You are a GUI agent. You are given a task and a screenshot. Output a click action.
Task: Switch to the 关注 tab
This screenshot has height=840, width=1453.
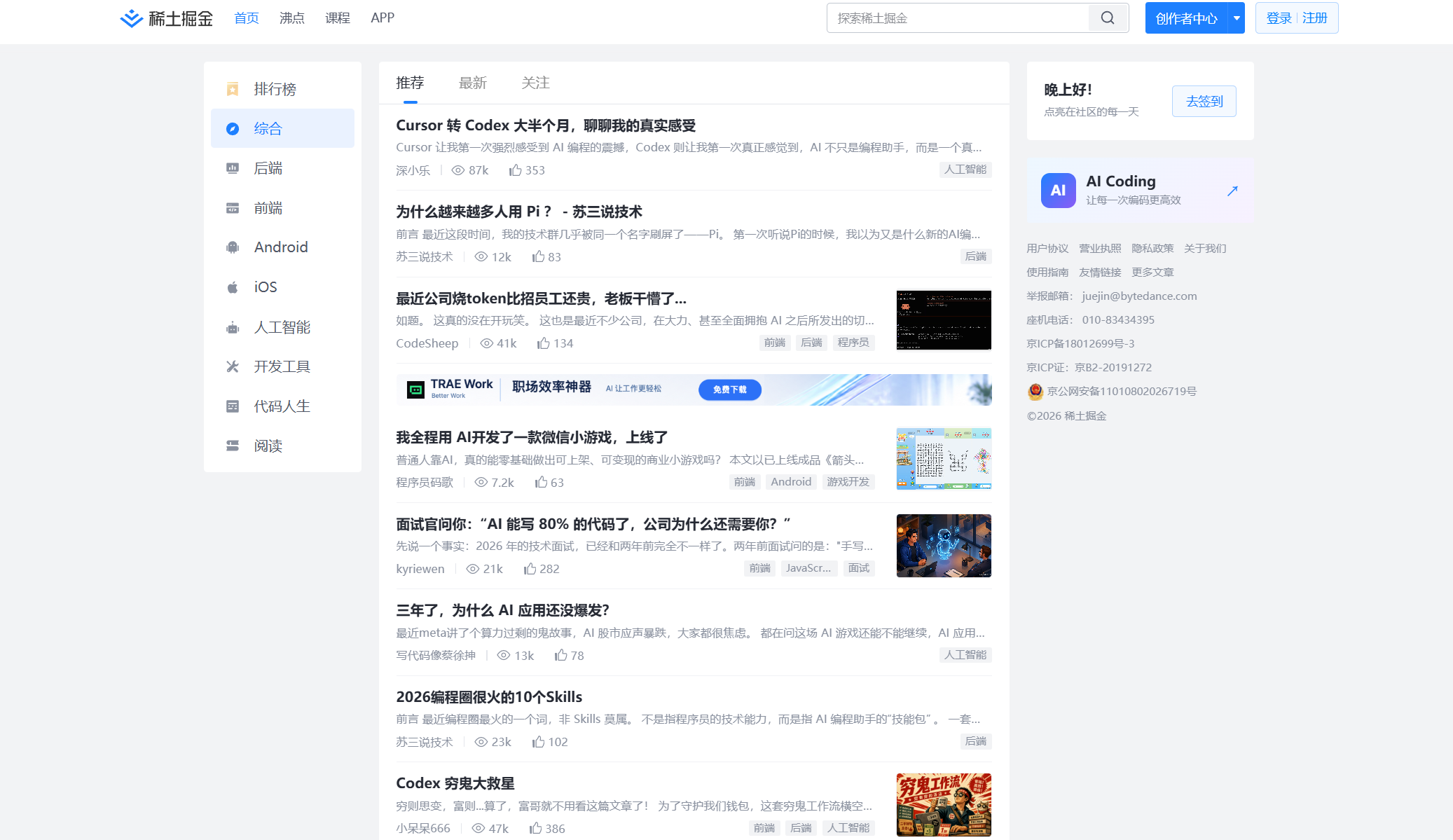point(535,83)
